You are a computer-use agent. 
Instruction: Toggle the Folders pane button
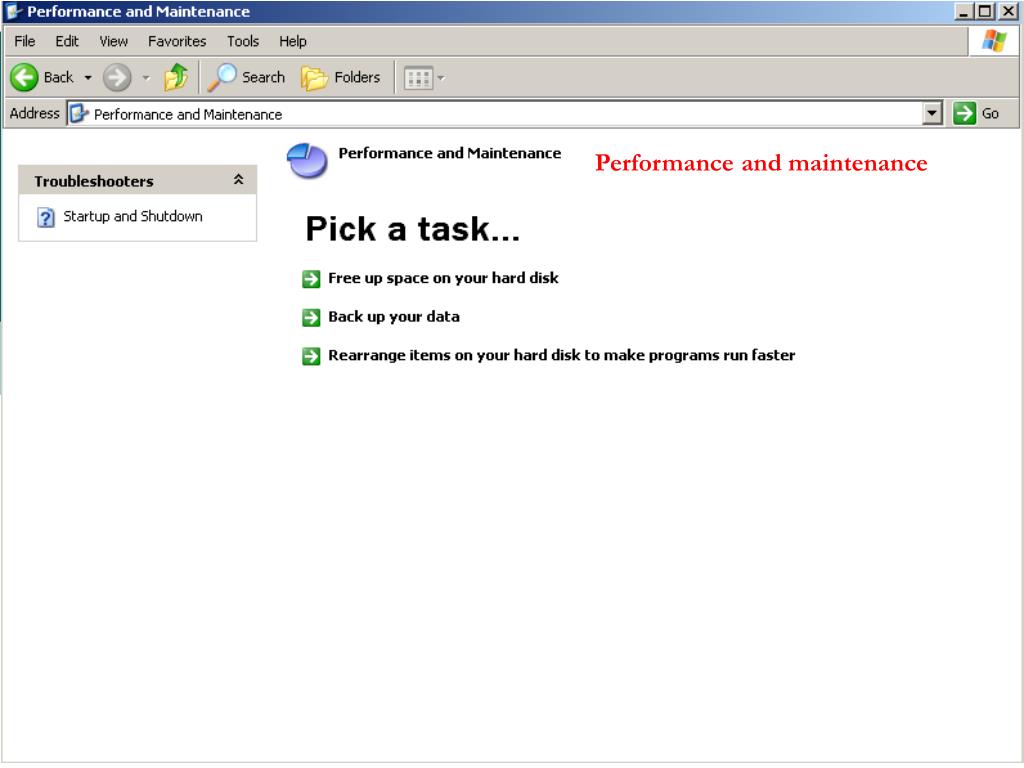coord(341,78)
